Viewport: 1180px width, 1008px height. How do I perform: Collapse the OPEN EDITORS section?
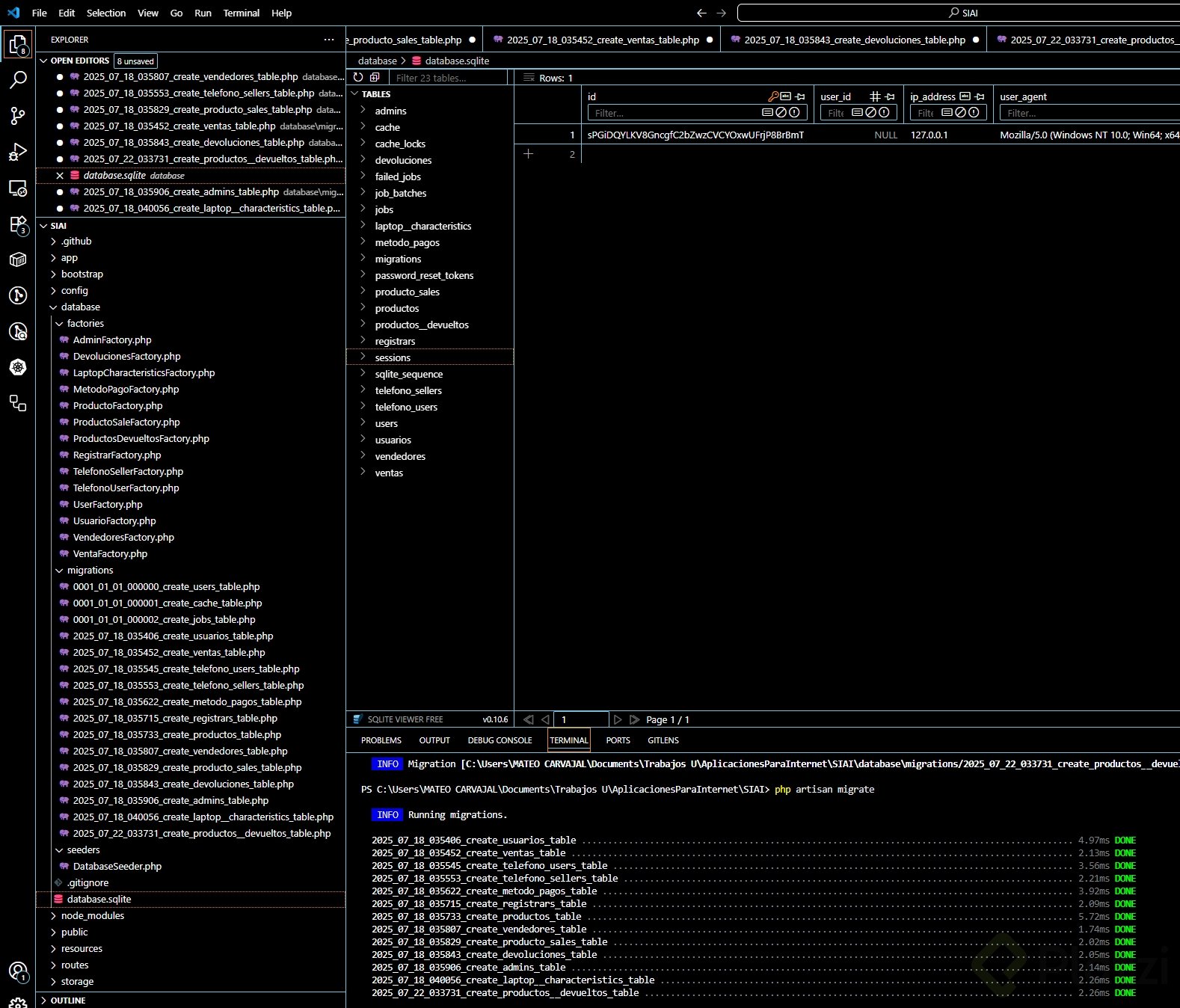[44, 61]
